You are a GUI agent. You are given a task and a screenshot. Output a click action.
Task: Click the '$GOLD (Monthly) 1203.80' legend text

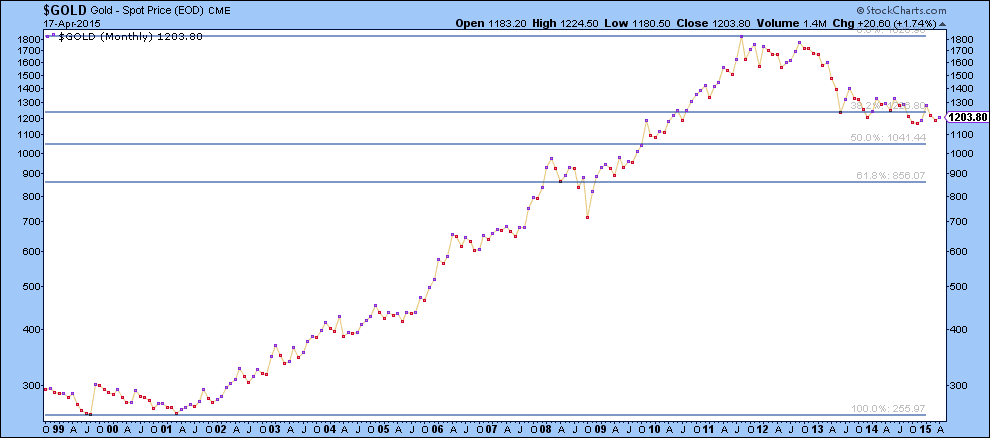point(130,37)
